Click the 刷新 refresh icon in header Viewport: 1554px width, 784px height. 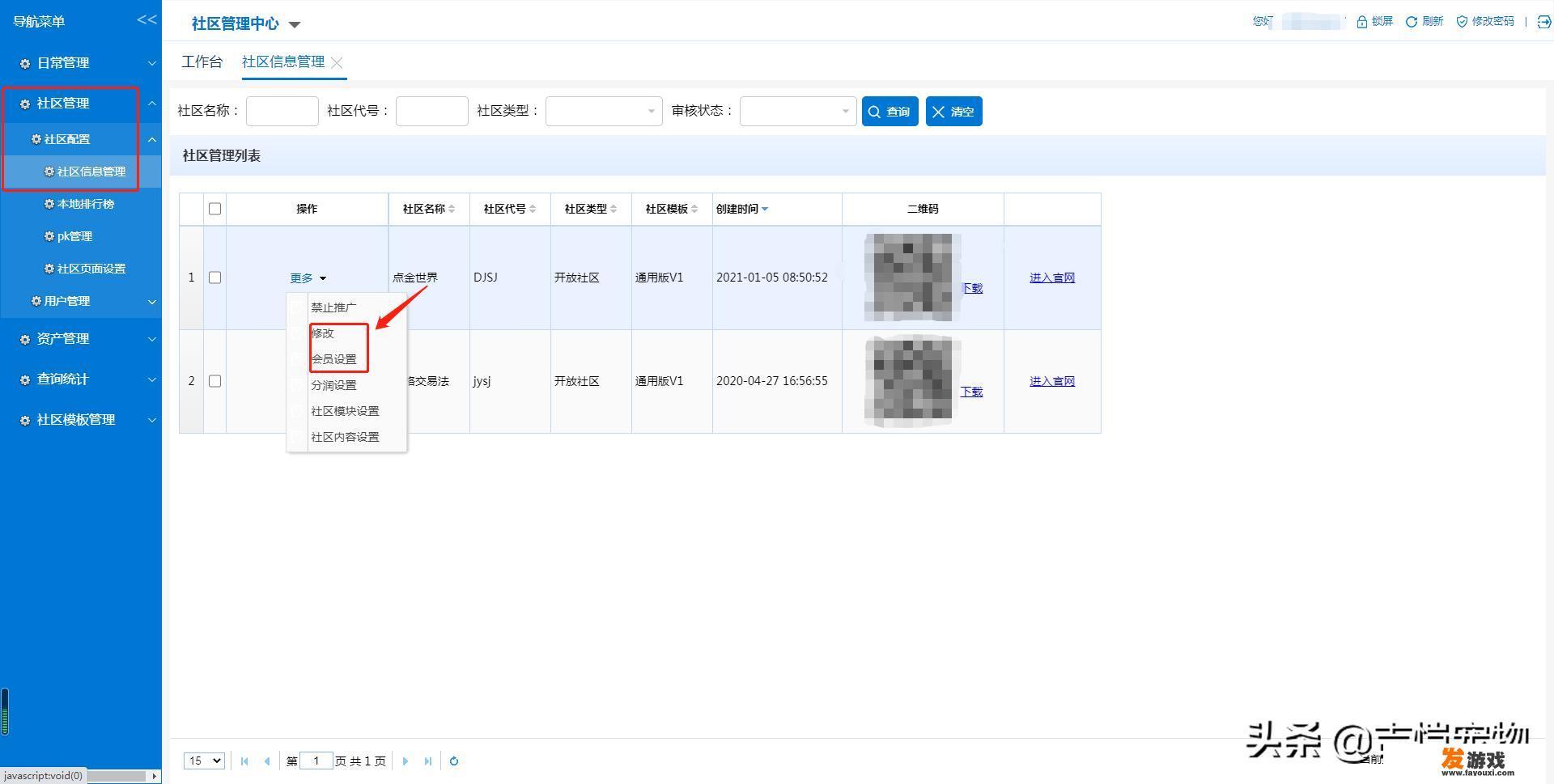click(x=1412, y=22)
